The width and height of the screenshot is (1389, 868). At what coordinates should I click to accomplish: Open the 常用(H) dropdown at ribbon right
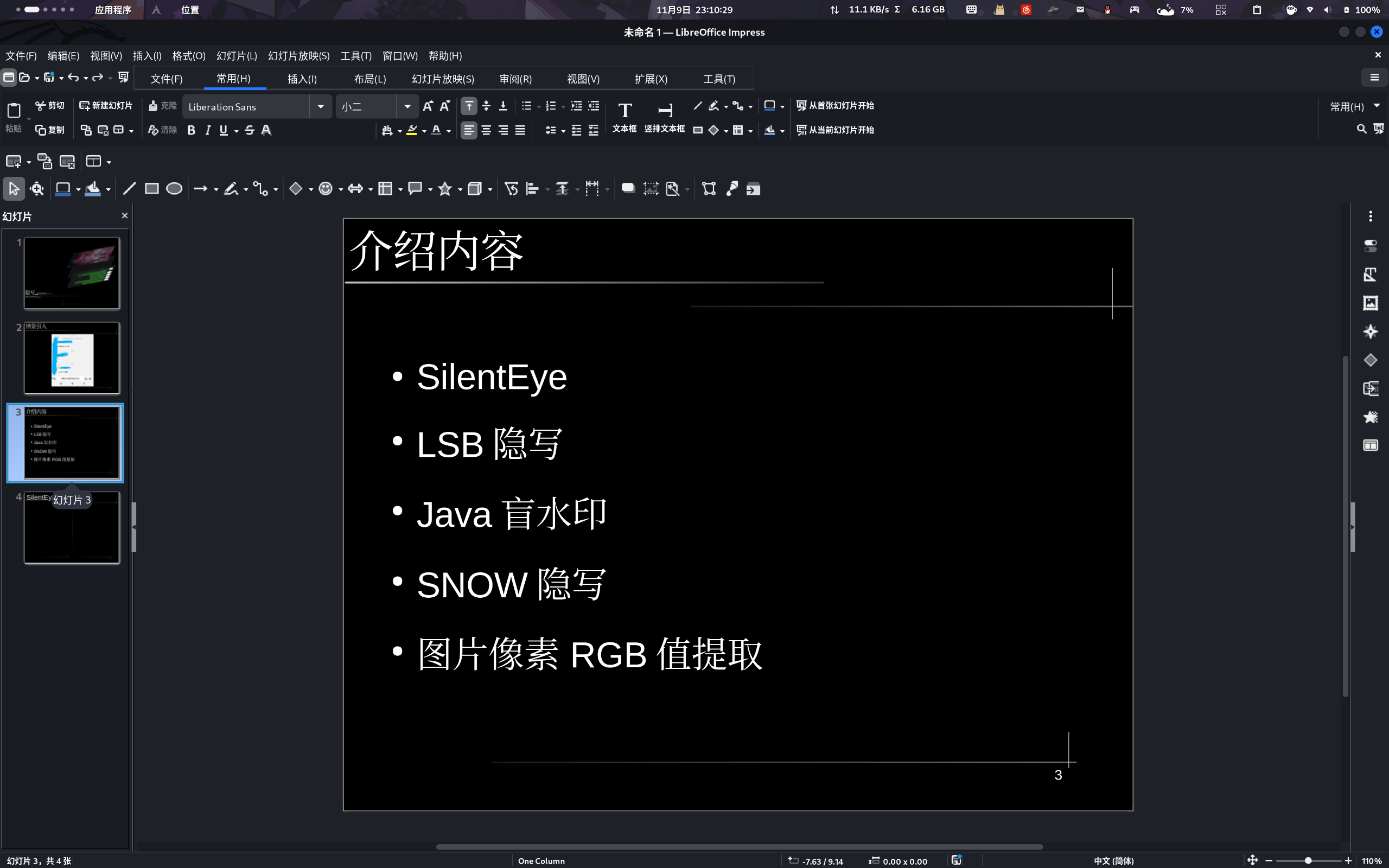click(1355, 106)
